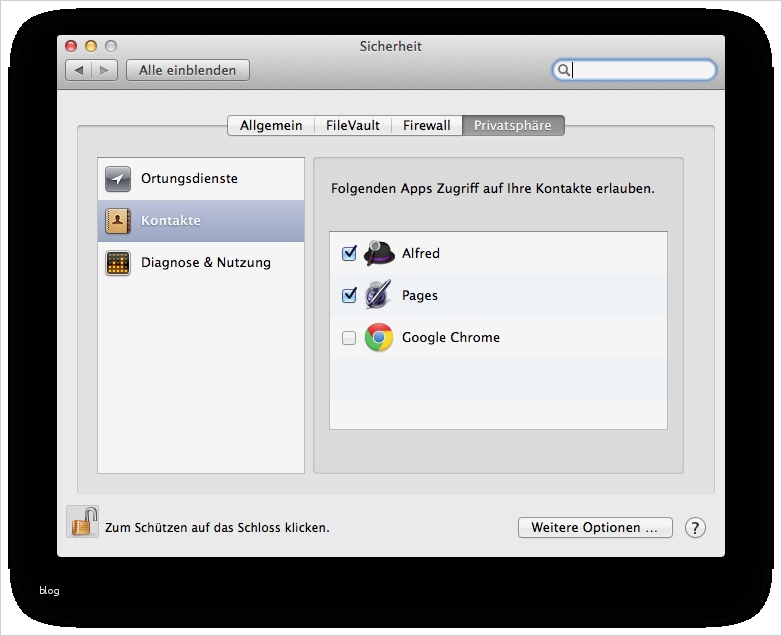This screenshot has height=636, width=782.
Task: Uncheck the Pages contacts access checkbox
Action: [x=349, y=295]
